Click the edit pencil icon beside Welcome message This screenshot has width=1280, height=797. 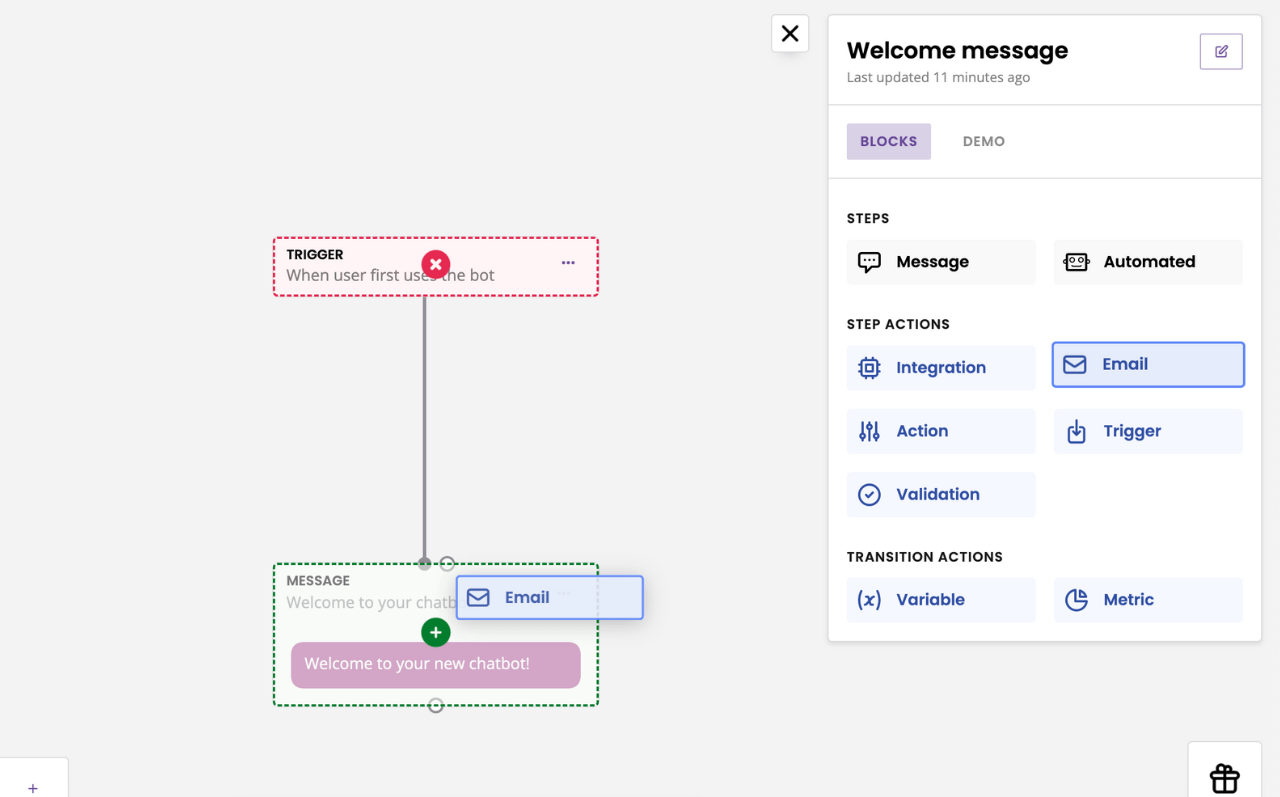[1220, 51]
